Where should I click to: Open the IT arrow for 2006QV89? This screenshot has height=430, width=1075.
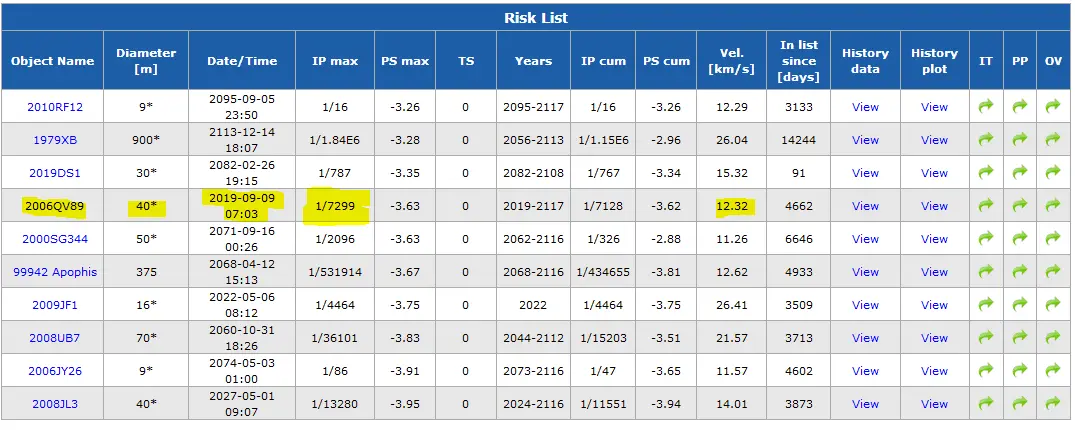coord(986,205)
